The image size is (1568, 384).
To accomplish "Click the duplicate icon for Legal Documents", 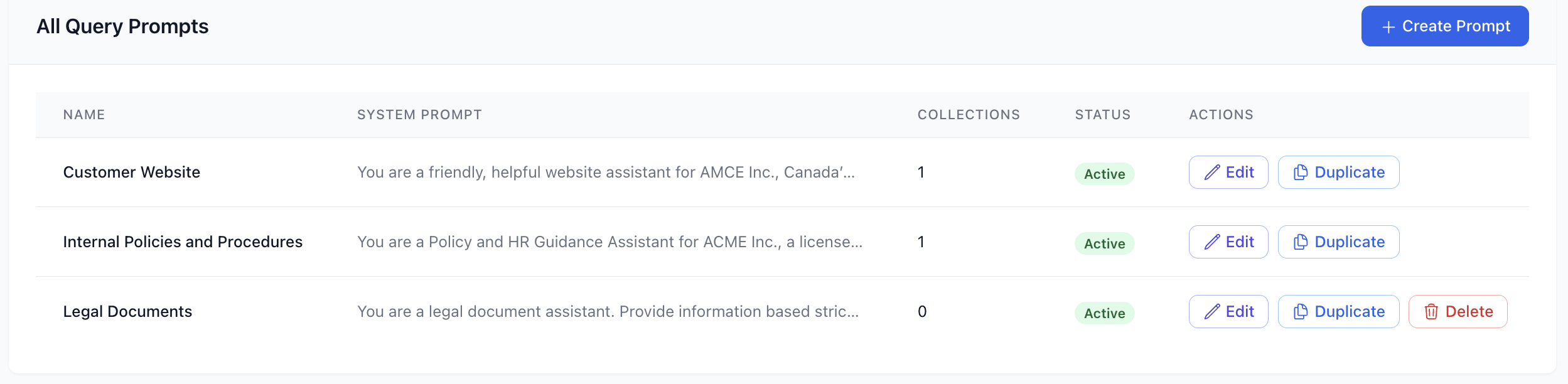I will click(1301, 312).
